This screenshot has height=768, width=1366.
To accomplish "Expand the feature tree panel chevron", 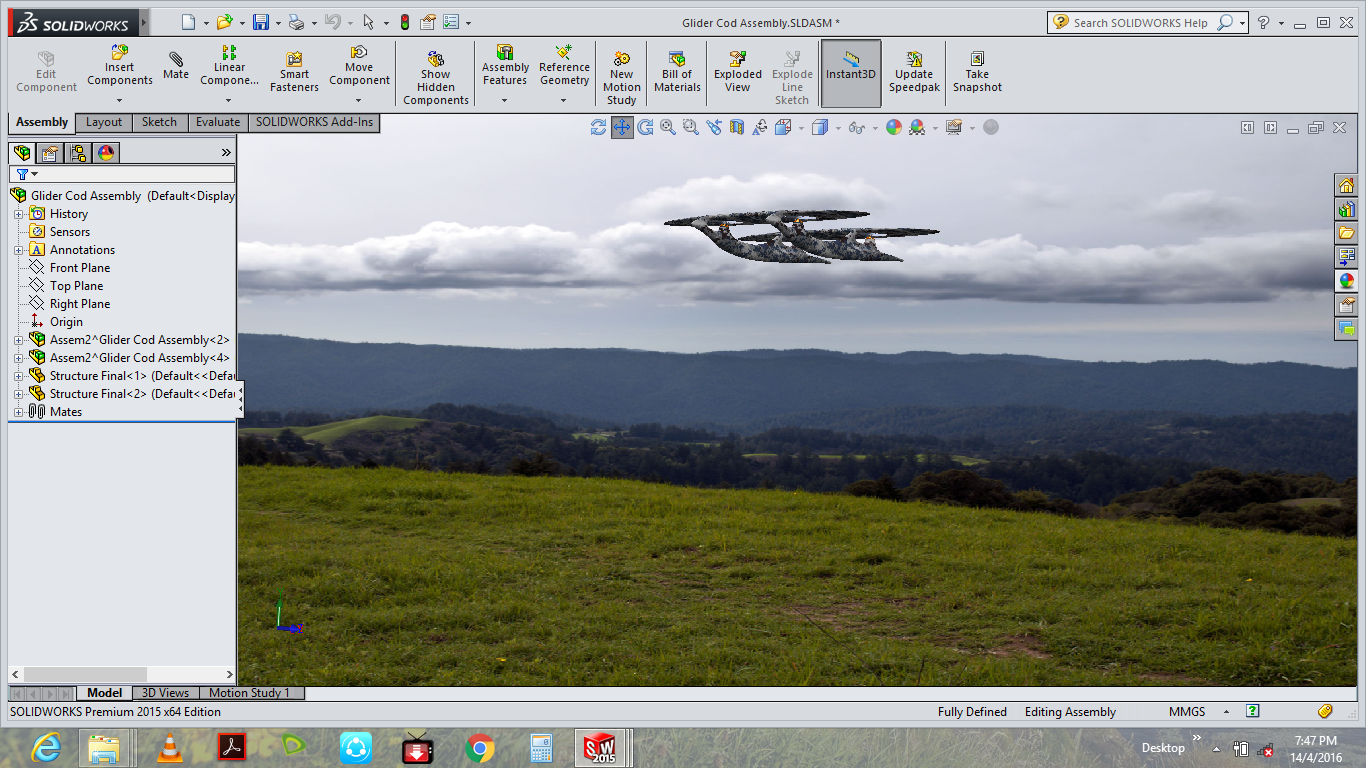I will click(x=226, y=153).
